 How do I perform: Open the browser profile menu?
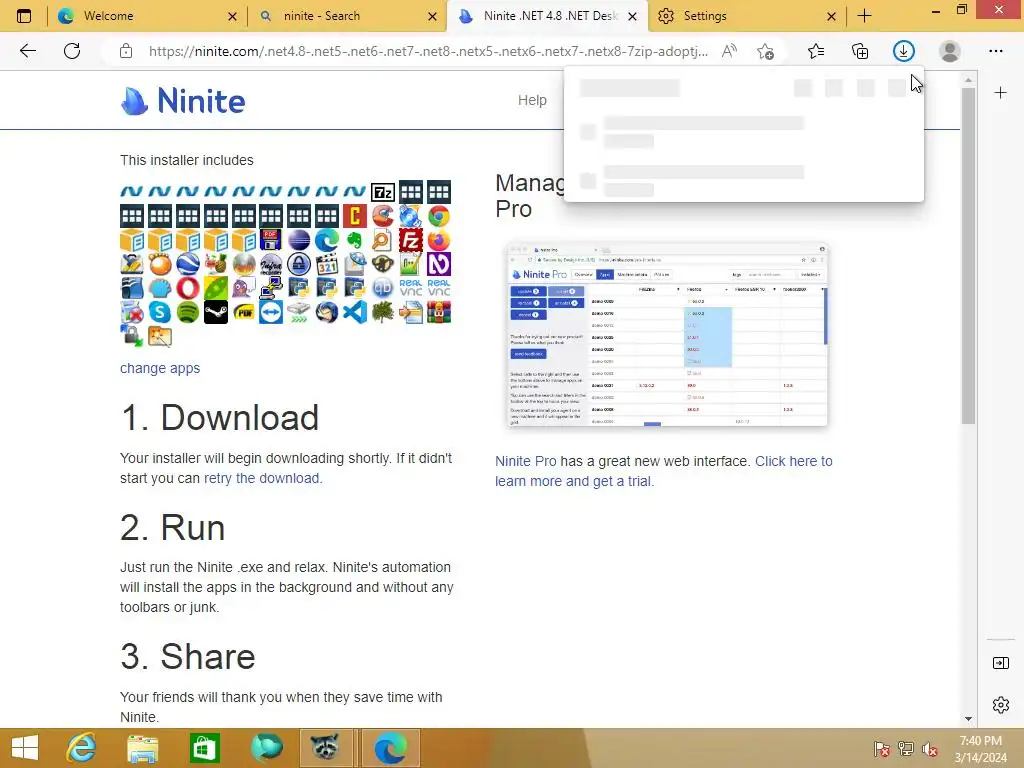click(950, 51)
